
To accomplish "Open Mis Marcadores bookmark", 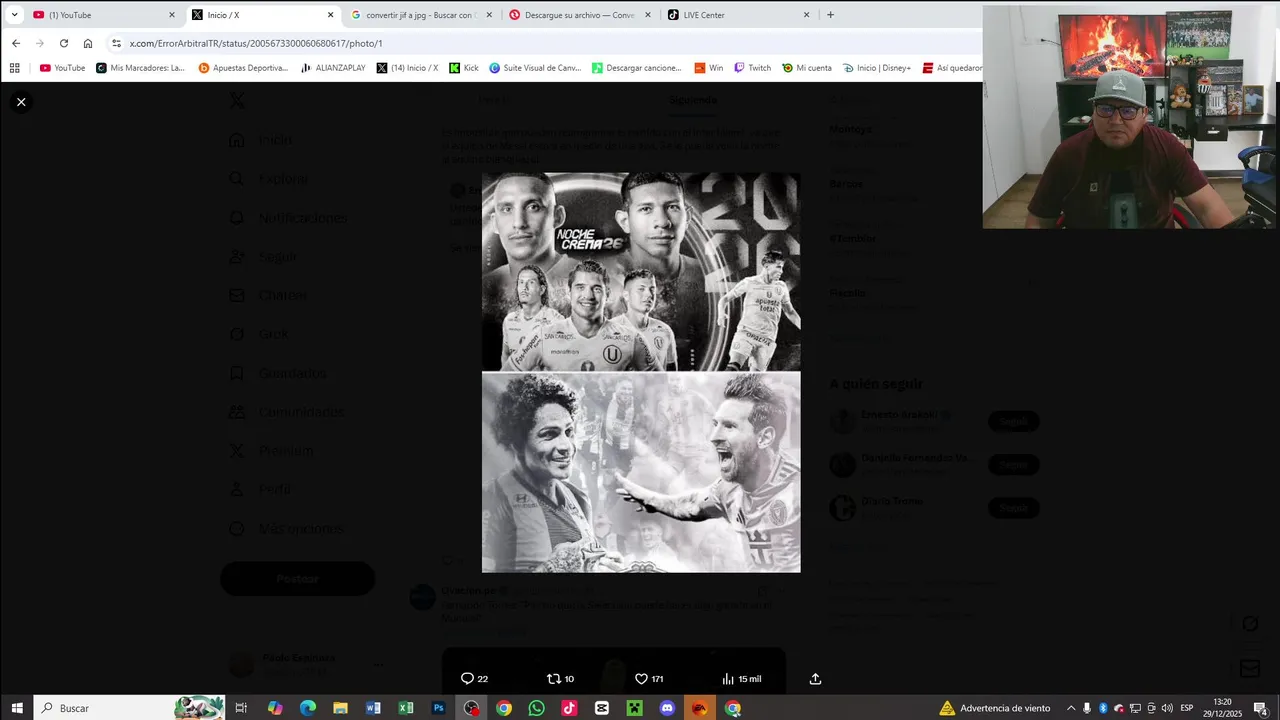I will pos(141,68).
